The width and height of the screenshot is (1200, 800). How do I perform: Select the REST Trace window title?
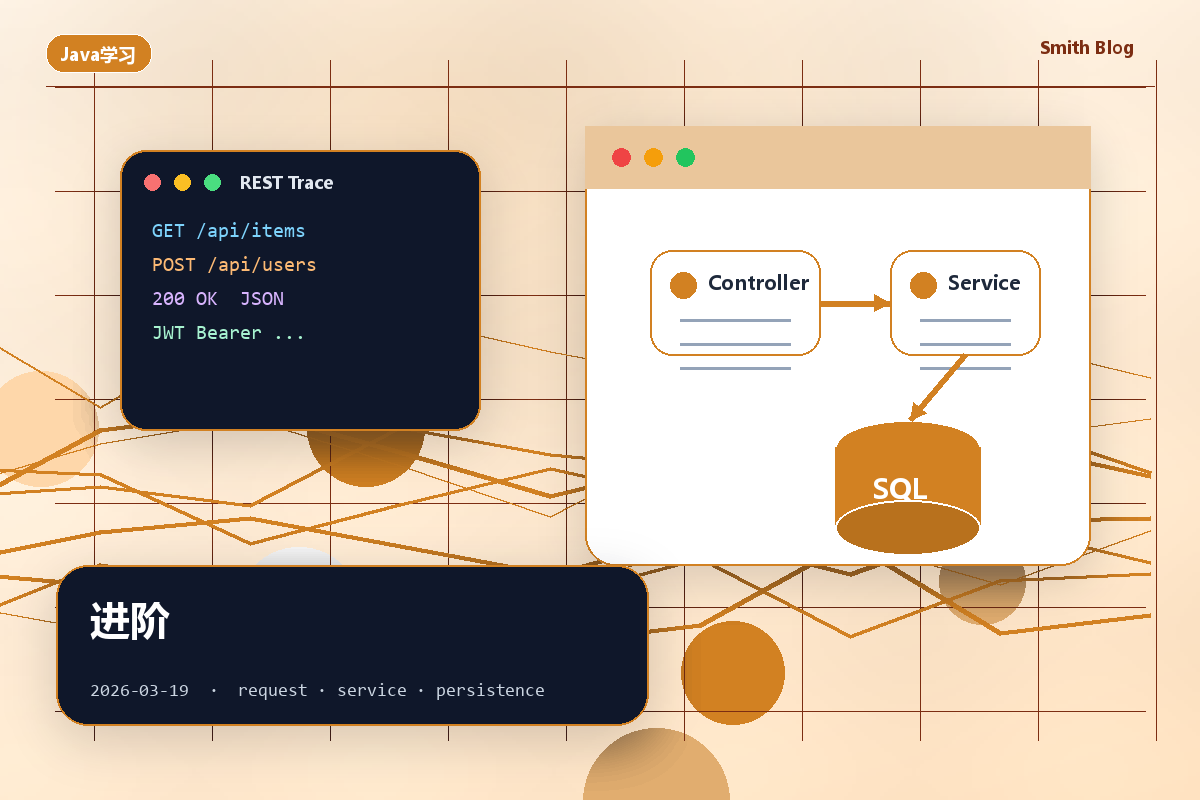(286, 183)
